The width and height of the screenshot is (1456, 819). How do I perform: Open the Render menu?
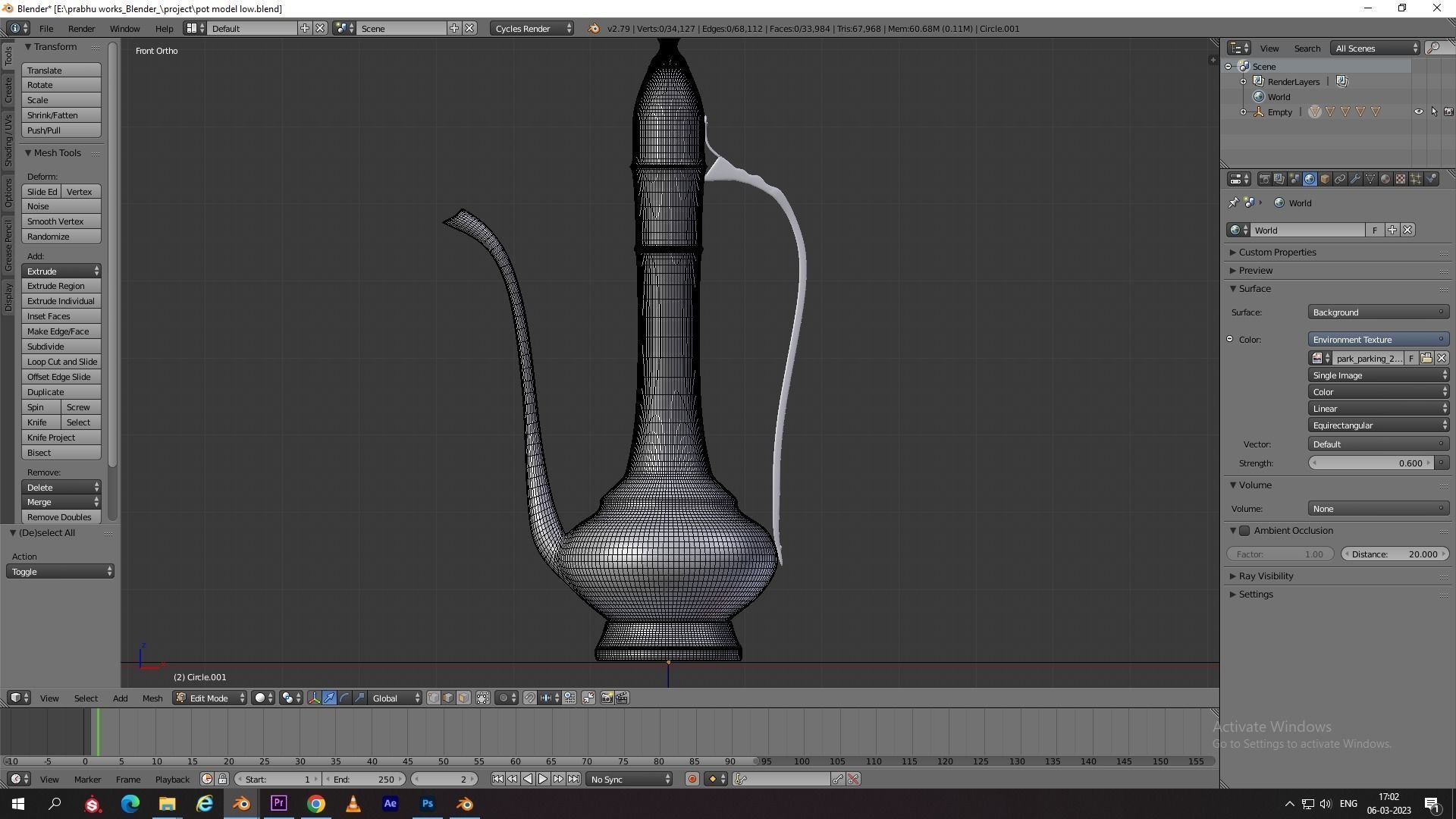point(81,28)
